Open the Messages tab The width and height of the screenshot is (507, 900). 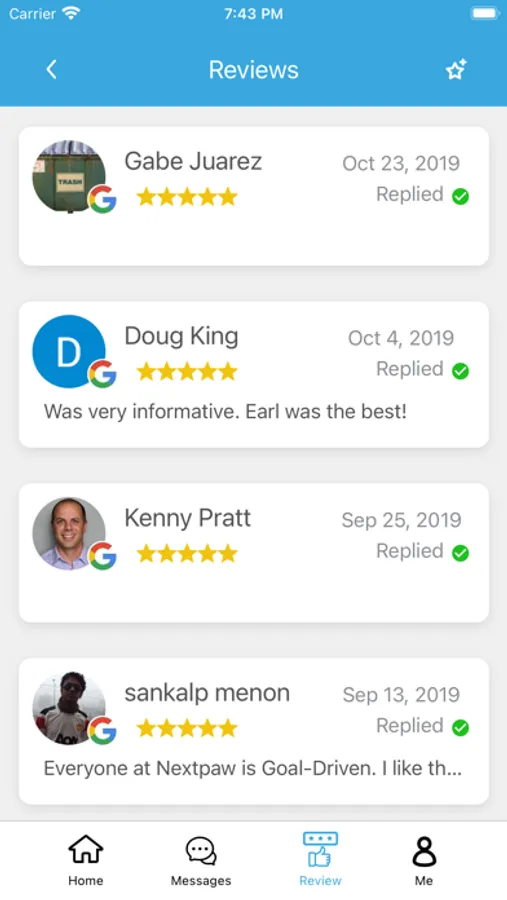click(201, 860)
